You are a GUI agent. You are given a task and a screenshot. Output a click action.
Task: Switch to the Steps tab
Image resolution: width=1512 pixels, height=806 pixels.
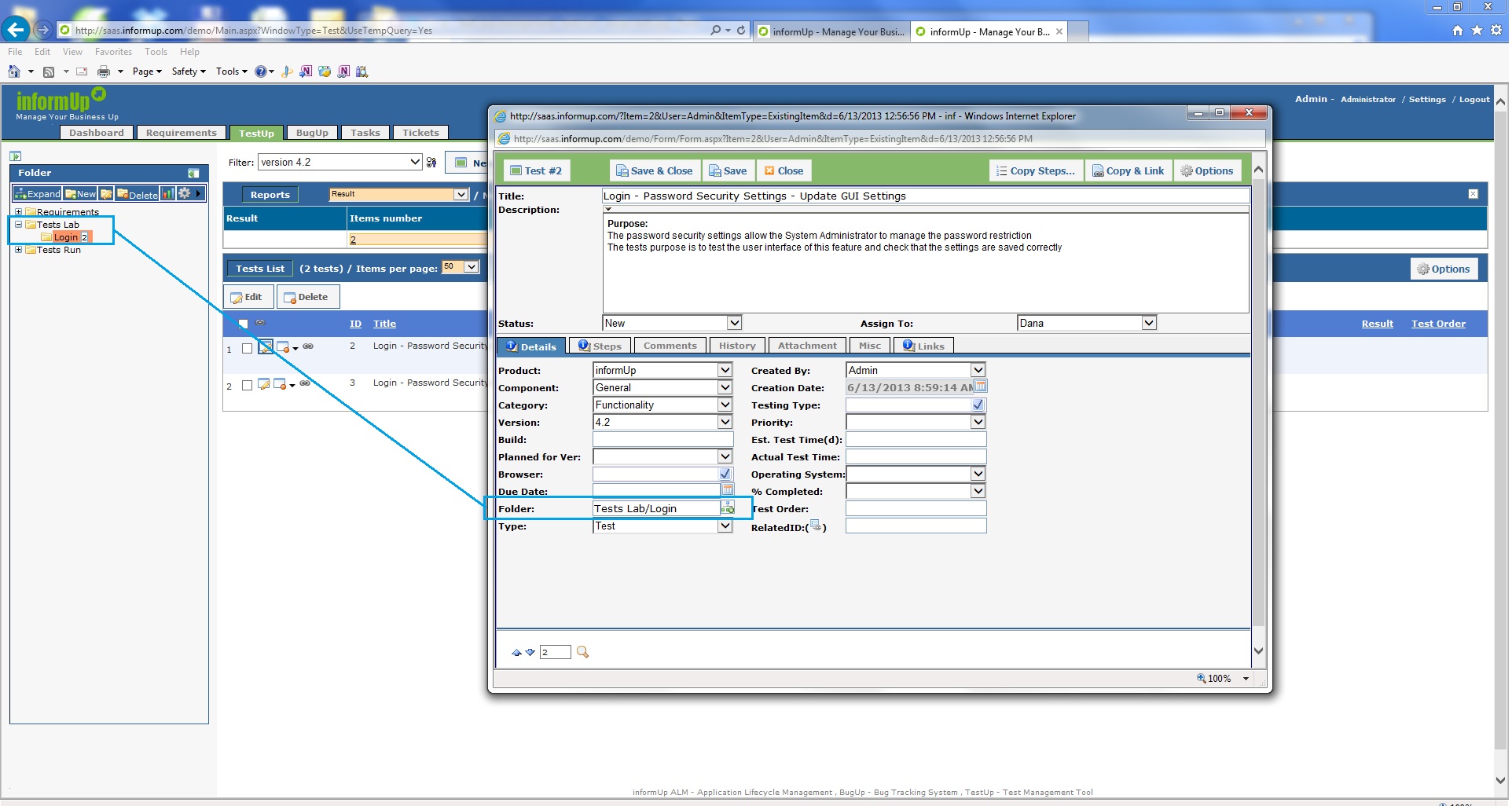(x=600, y=346)
